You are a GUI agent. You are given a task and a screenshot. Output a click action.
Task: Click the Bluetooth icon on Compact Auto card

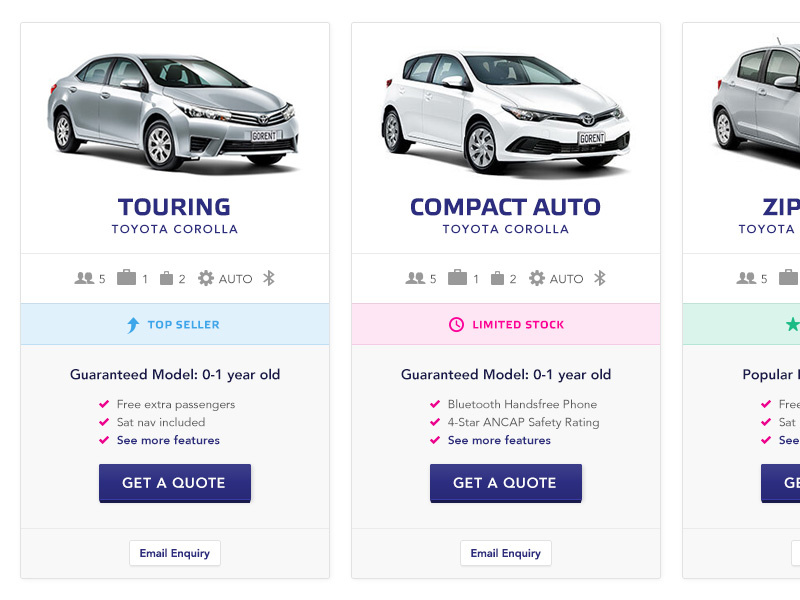pos(600,278)
